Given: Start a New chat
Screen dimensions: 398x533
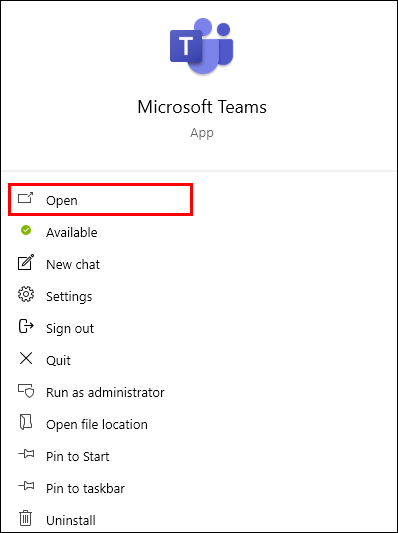Looking at the screenshot, I should (x=73, y=264).
